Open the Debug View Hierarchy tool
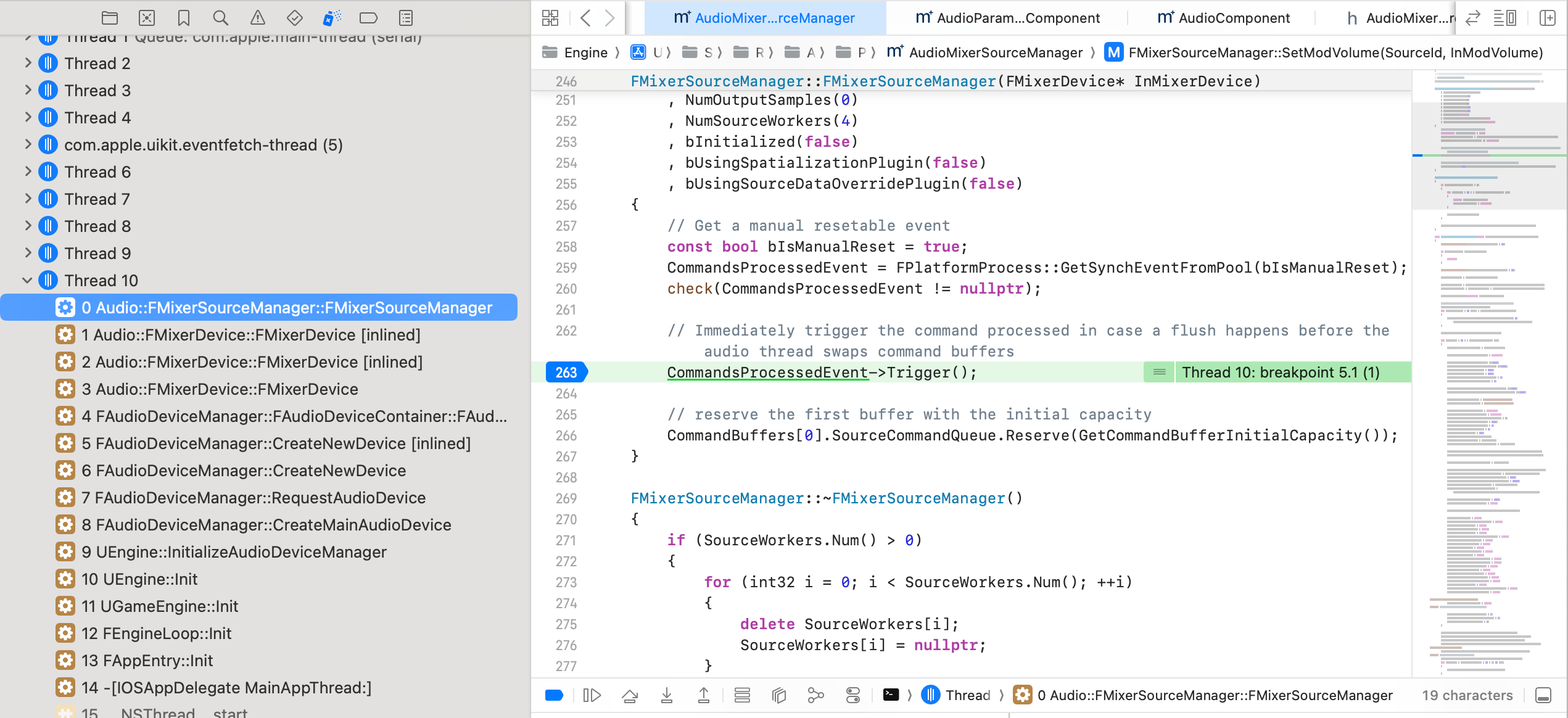 point(779,696)
